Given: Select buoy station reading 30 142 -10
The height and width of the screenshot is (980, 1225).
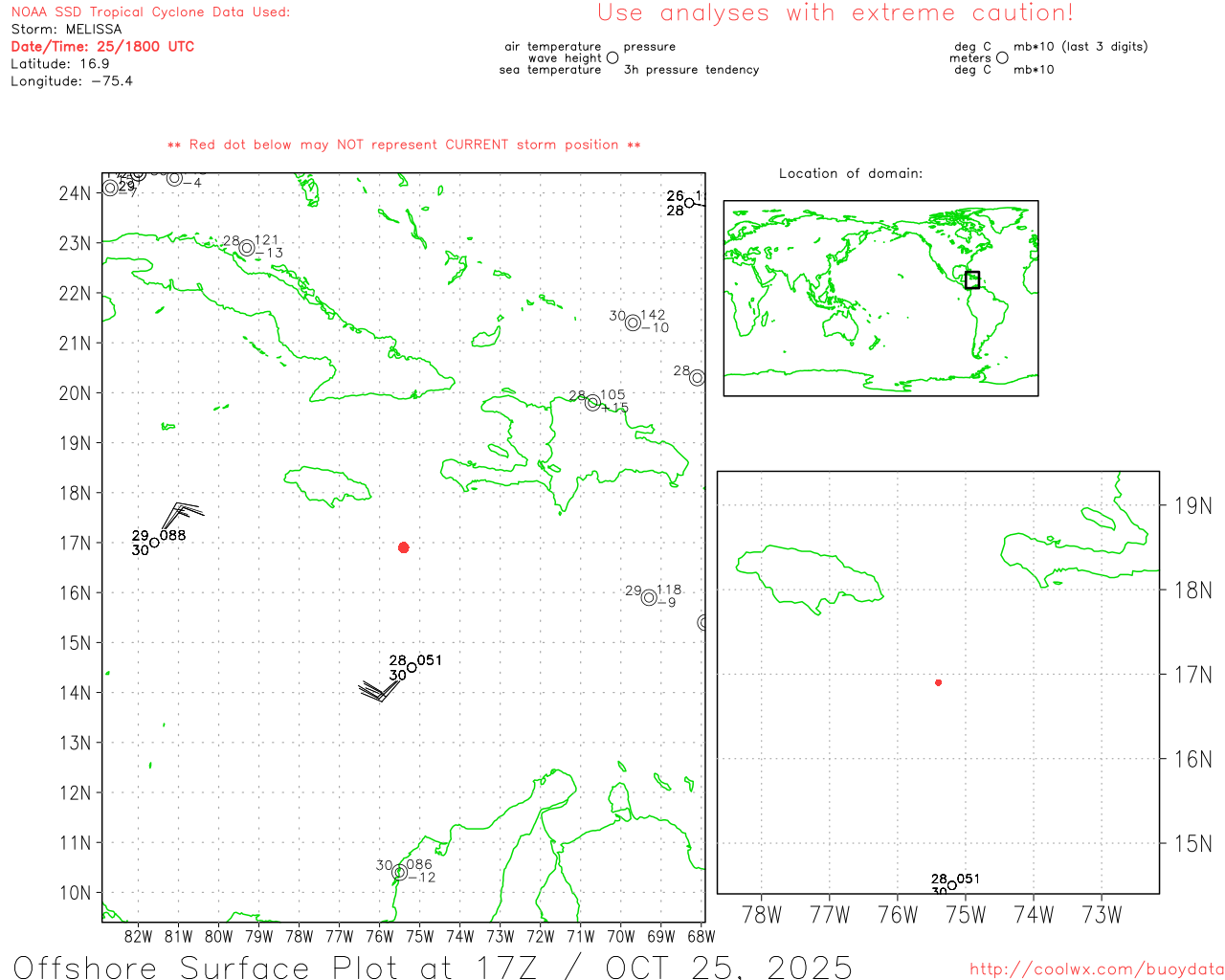Looking at the screenshot, I should (x=633, y=323).
